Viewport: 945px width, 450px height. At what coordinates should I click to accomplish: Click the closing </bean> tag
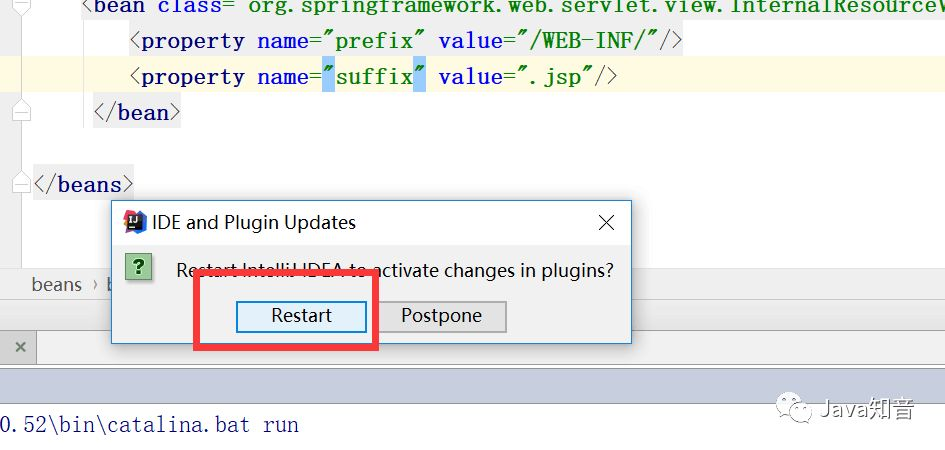pyautogui.click(x=137, y=113)
